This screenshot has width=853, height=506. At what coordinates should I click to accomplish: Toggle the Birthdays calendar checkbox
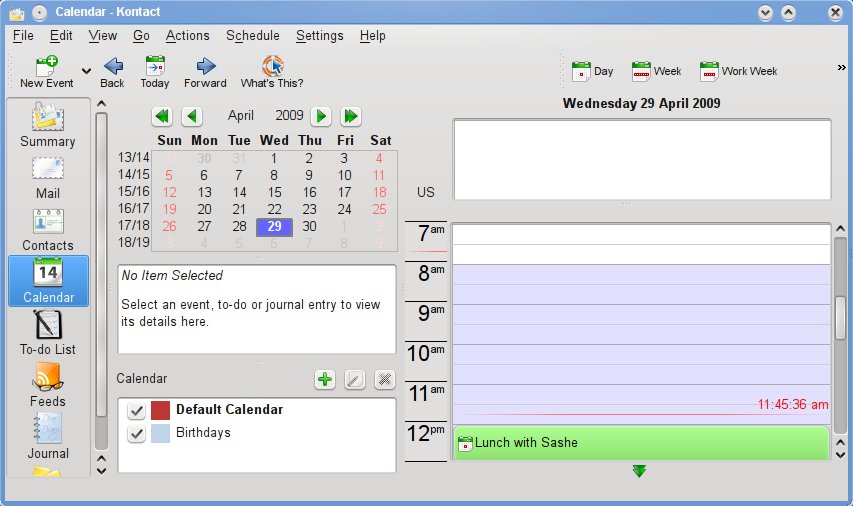(137, 434)
